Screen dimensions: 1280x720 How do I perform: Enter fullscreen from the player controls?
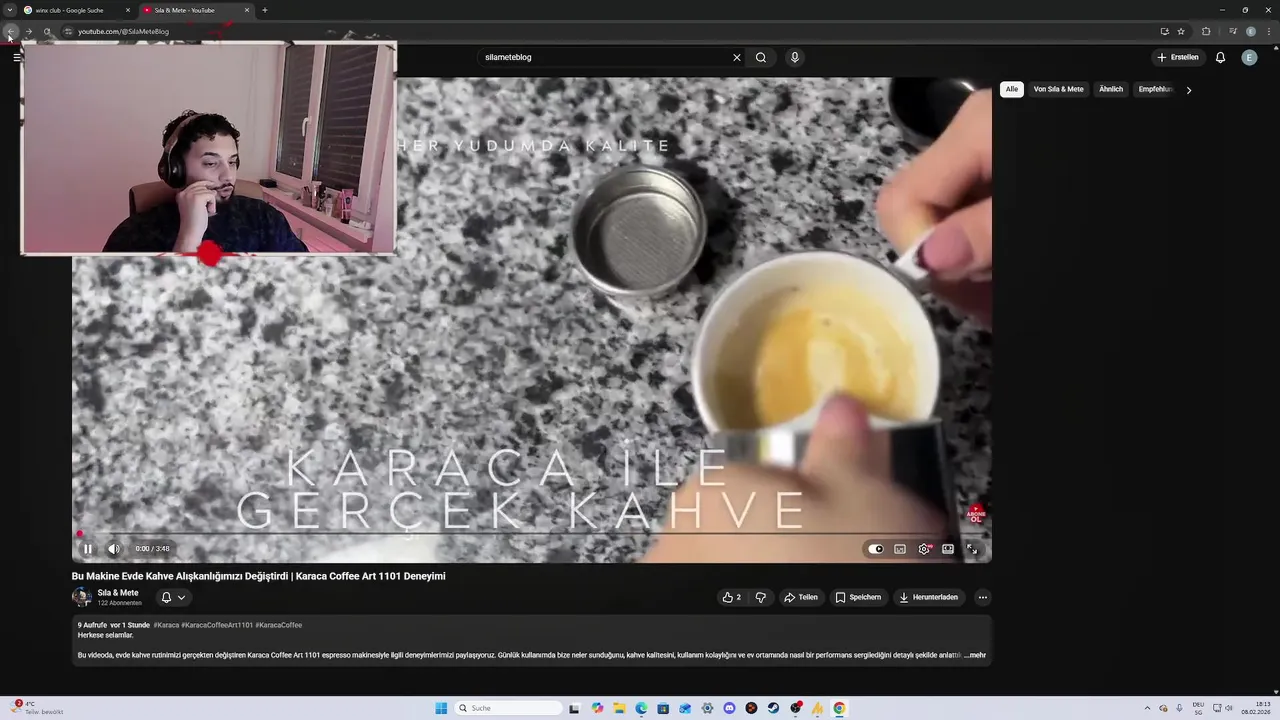pos(972,549)
